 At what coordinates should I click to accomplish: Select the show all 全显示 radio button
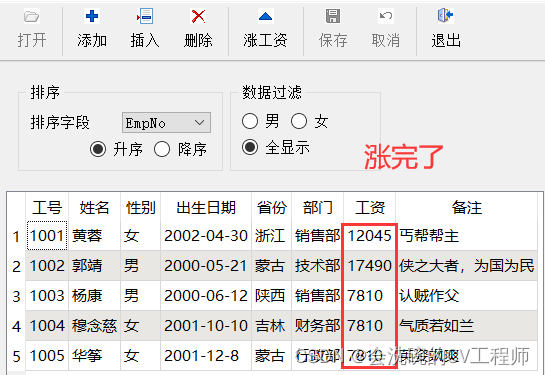(250, 147)
